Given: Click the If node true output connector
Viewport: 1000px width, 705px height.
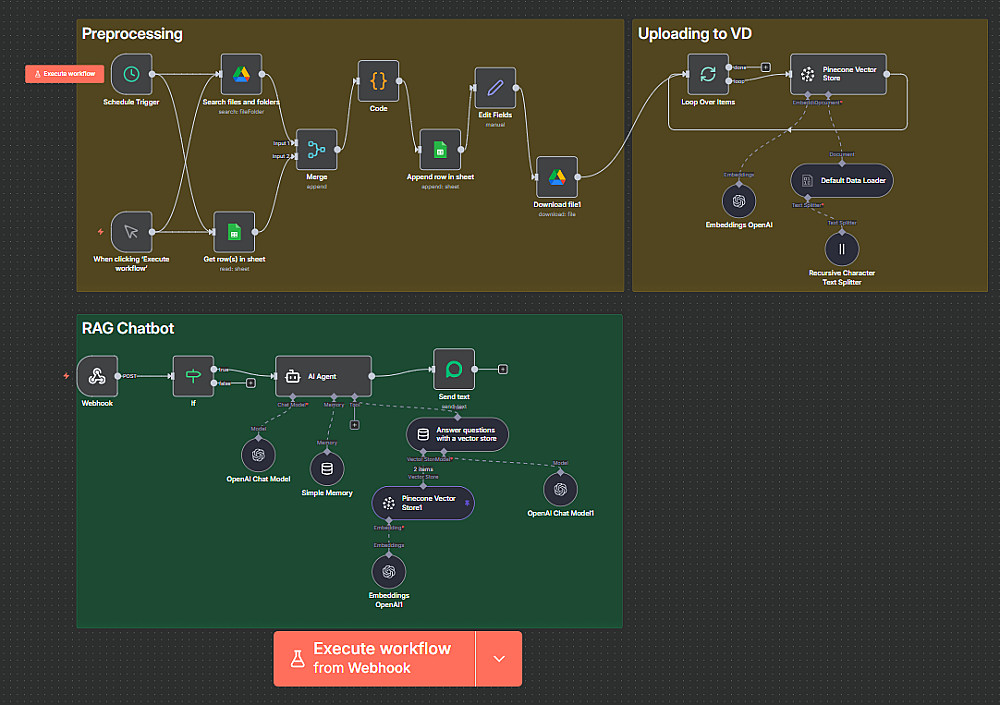Looking at the screenshot, I should [214, 369].
